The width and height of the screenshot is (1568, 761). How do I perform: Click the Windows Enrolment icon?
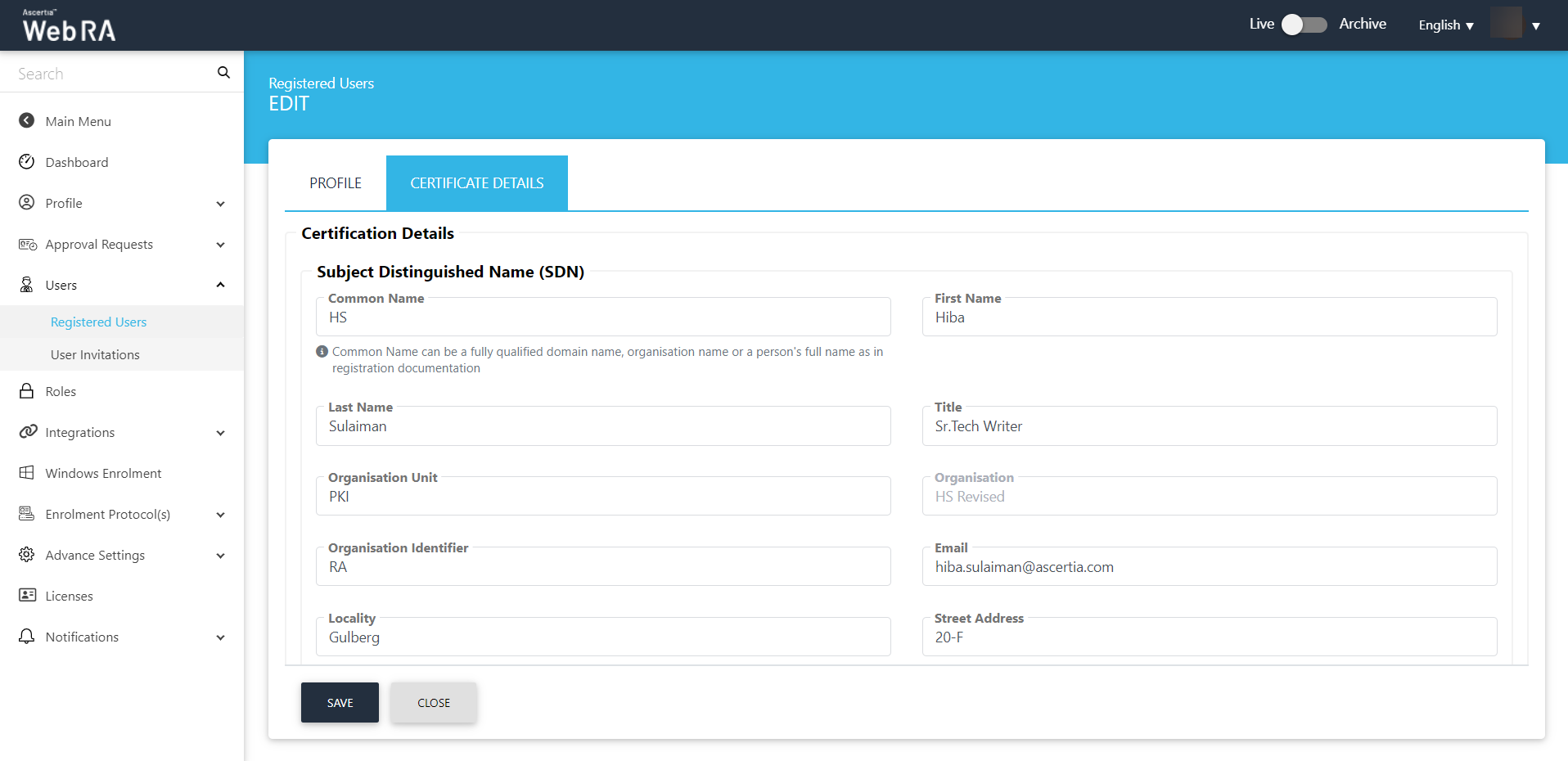click(x=27, y=472)
